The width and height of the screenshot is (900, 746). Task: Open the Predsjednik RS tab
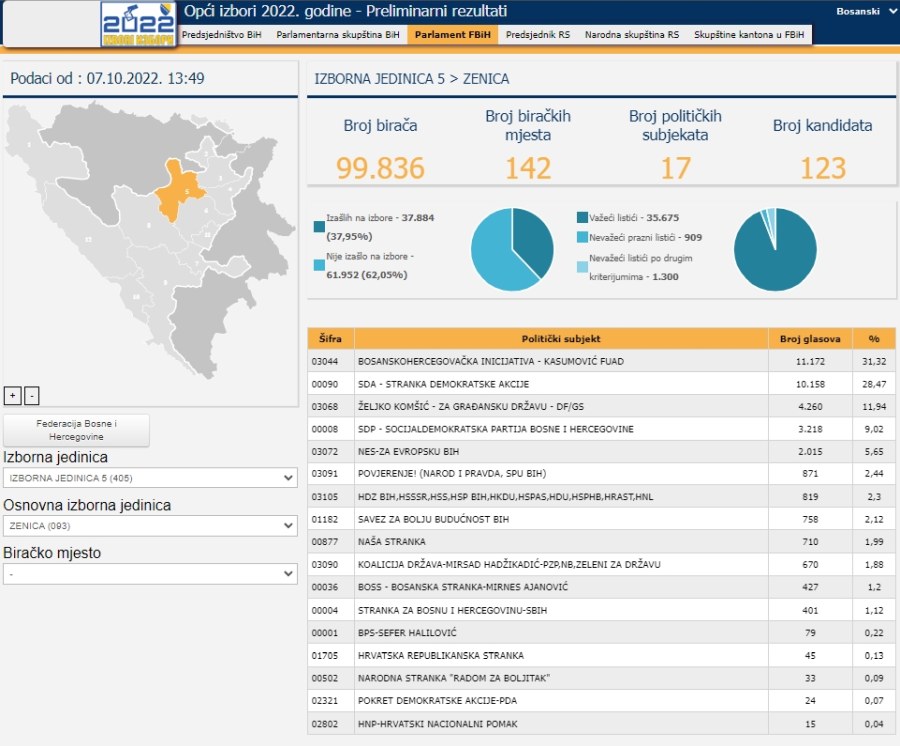pos(537,34)
